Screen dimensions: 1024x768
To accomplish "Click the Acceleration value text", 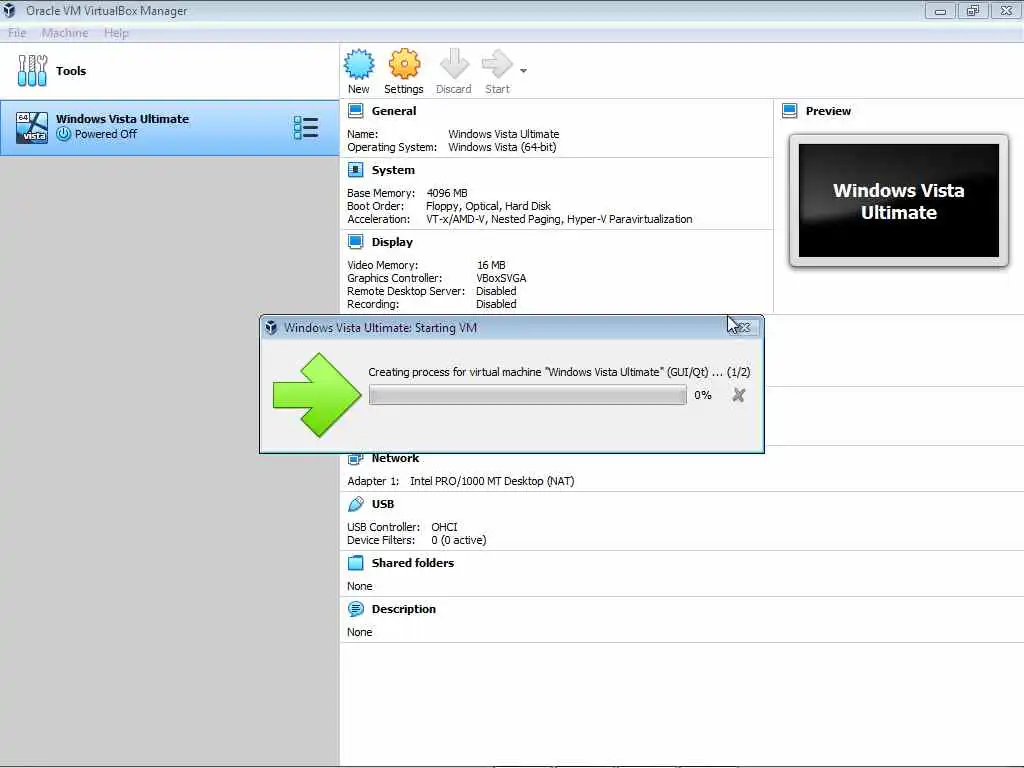I will [559, 219].
